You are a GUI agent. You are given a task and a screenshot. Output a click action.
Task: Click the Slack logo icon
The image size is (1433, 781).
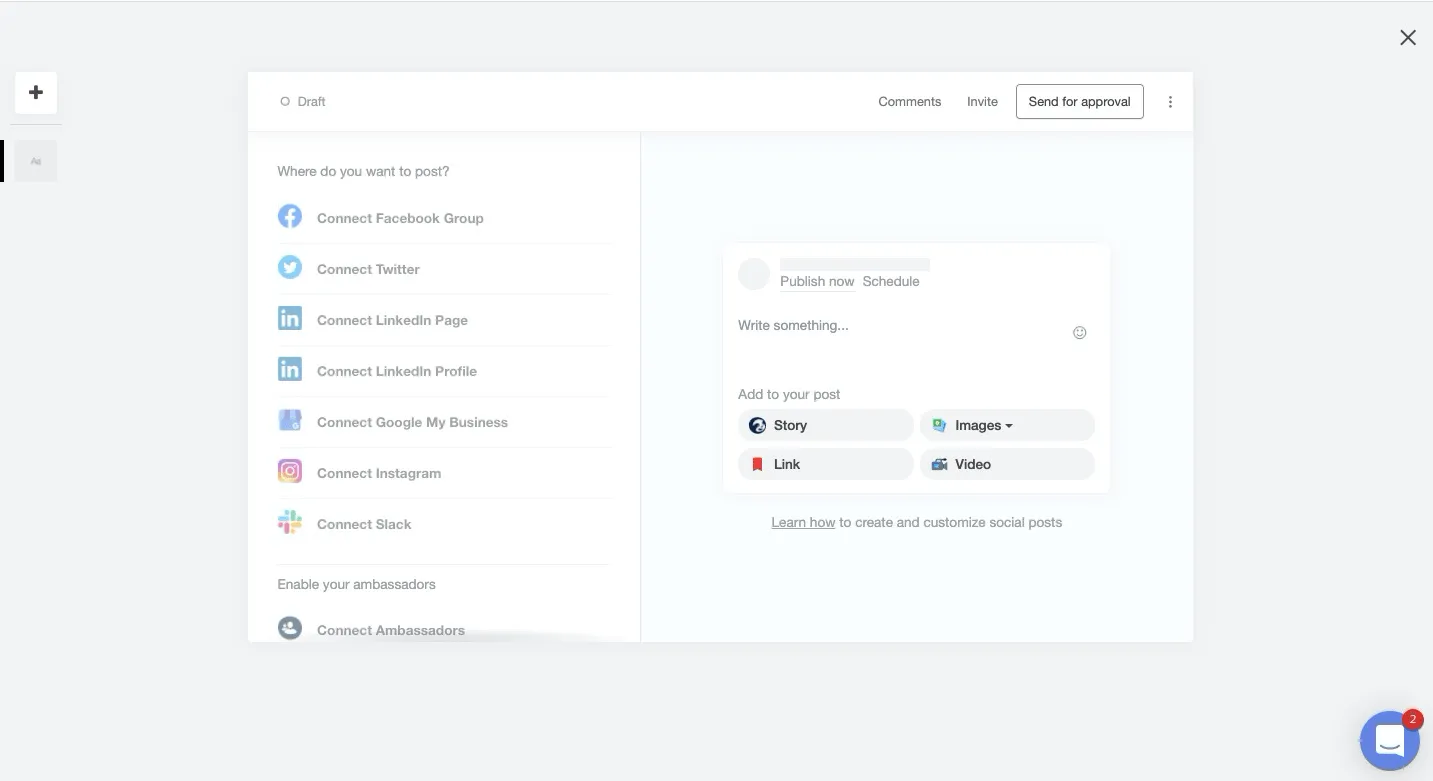290,522
